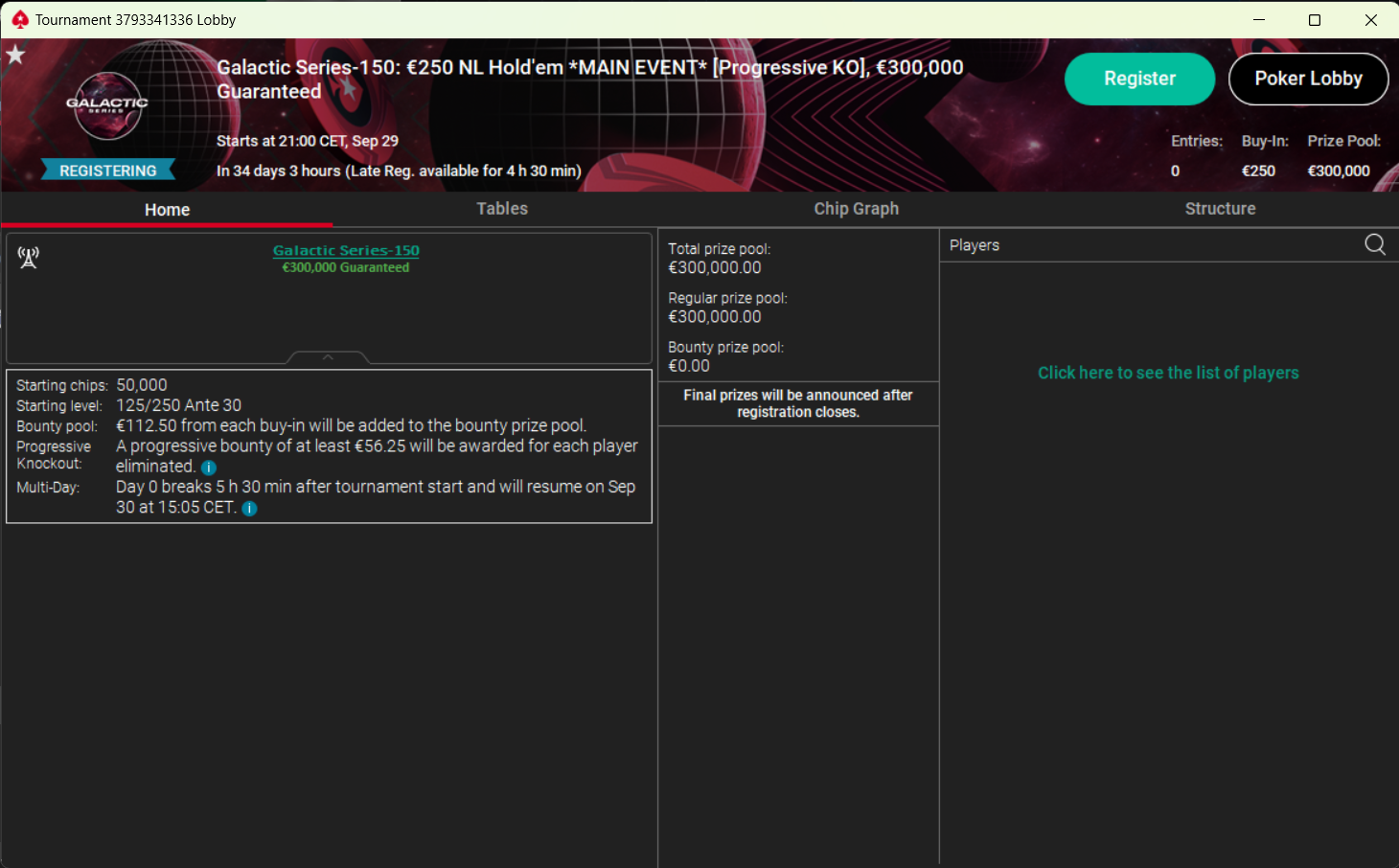
Task: Click the window title 'Tournament 3793341336 Lobby'
Action: point(135,19)
